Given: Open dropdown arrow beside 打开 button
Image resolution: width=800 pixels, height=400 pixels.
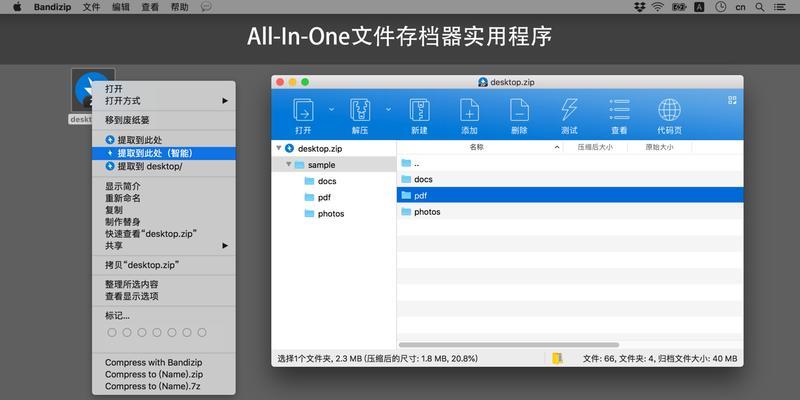Looking at the screenshot, I should coord(332,109).
